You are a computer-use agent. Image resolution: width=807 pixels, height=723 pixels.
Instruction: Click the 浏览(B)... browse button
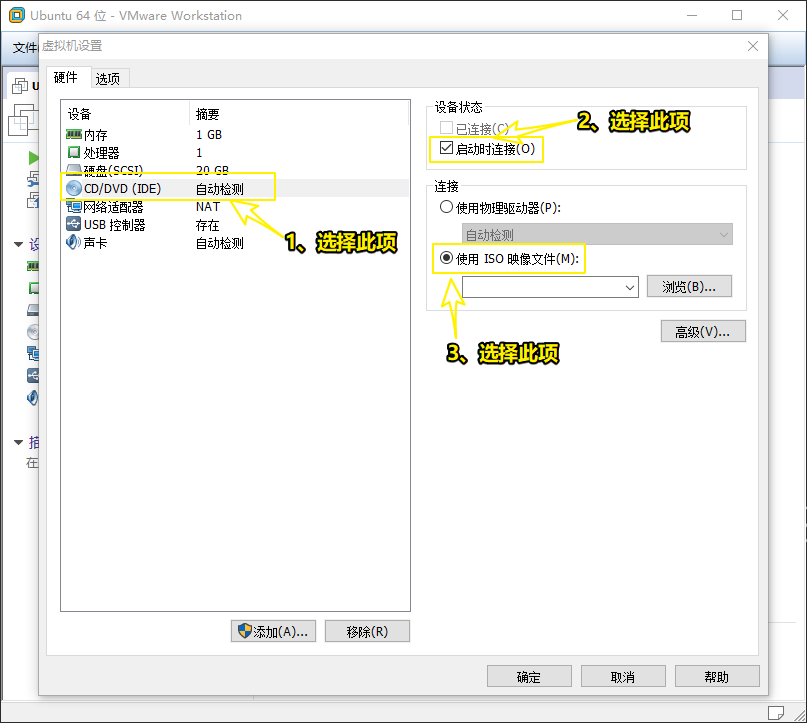689,287
